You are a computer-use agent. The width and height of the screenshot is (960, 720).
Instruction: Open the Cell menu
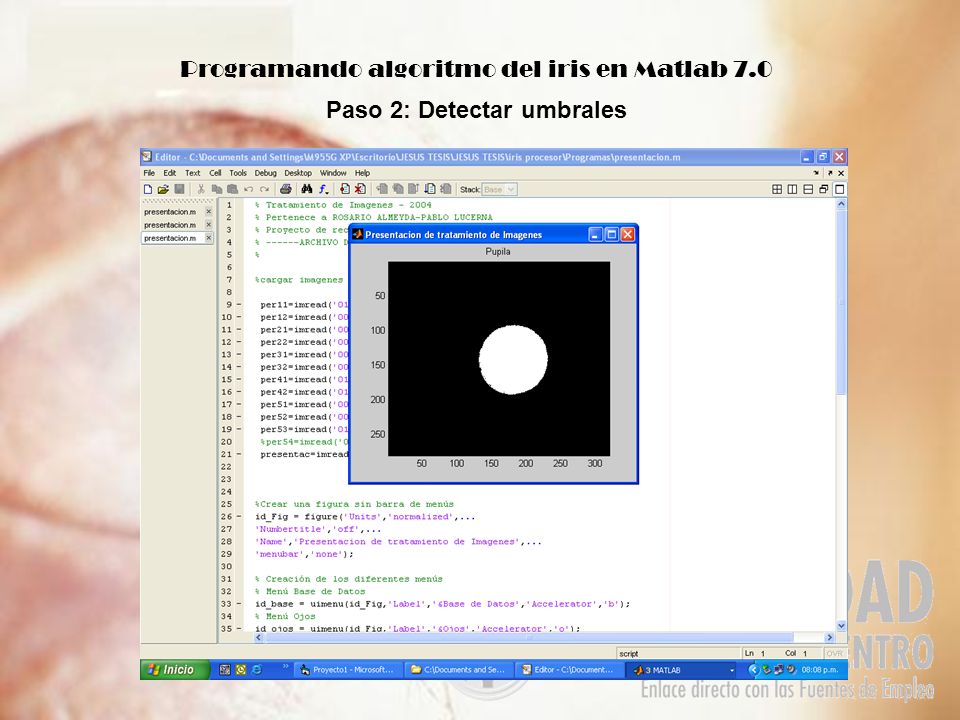click(x=215, y=173)
